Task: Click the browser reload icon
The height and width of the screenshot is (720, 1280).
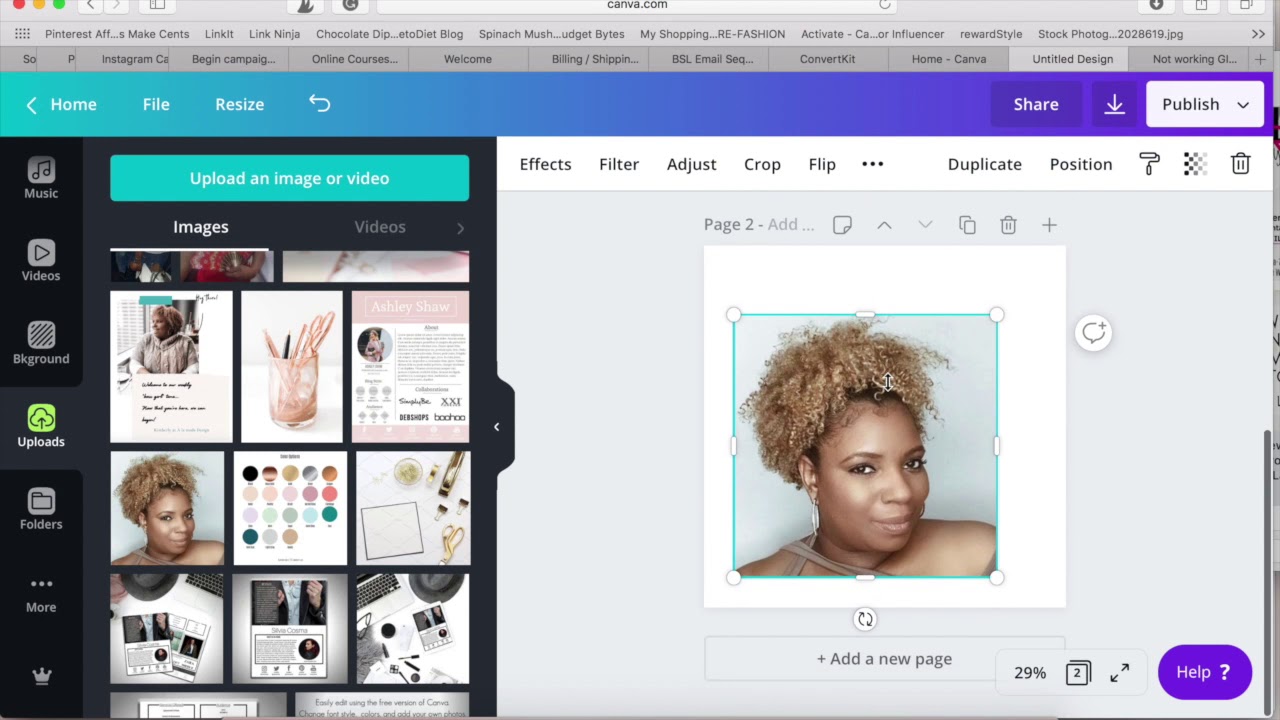Action: click(x=884, y=5)
